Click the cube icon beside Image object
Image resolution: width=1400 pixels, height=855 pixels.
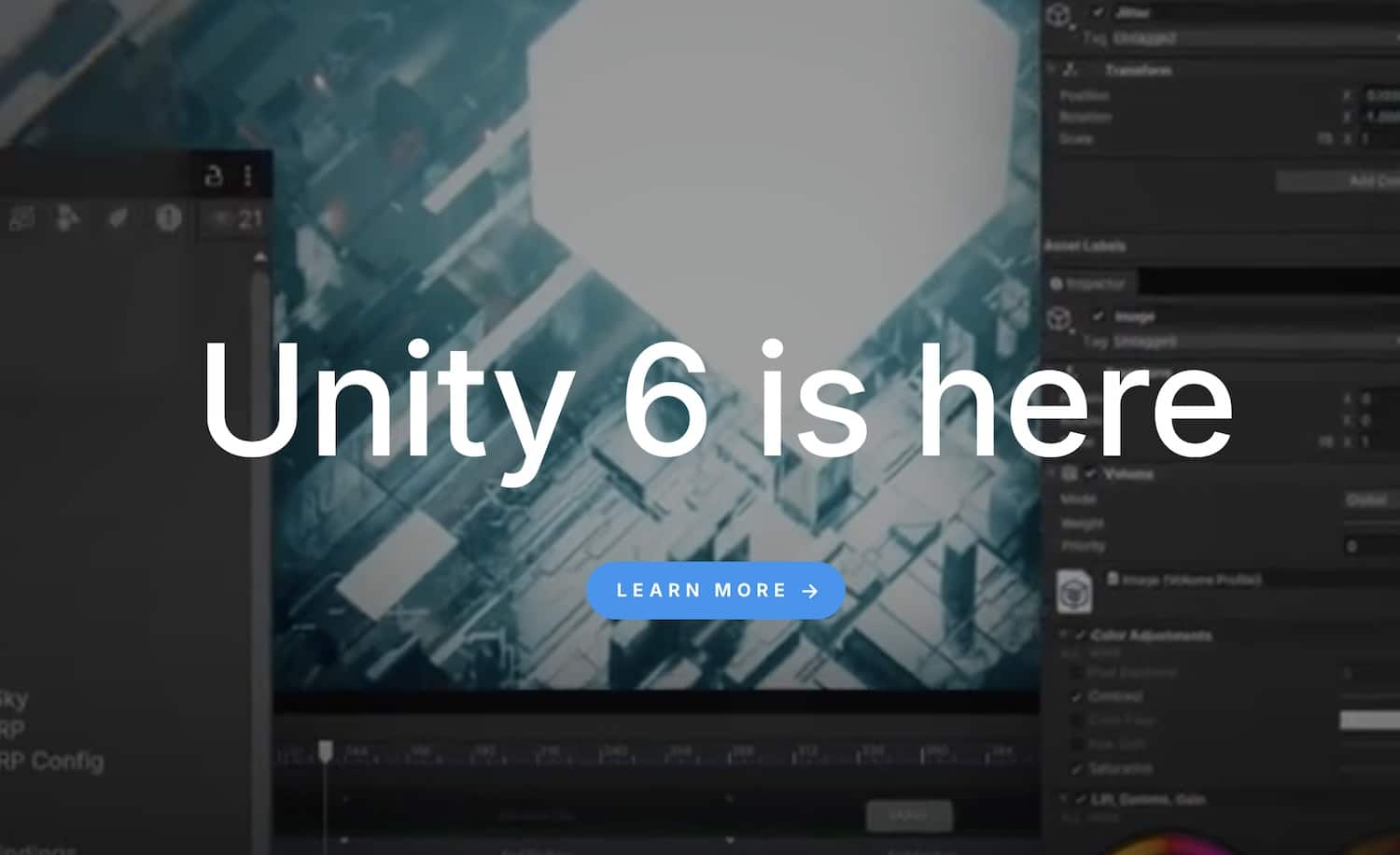1058,319
